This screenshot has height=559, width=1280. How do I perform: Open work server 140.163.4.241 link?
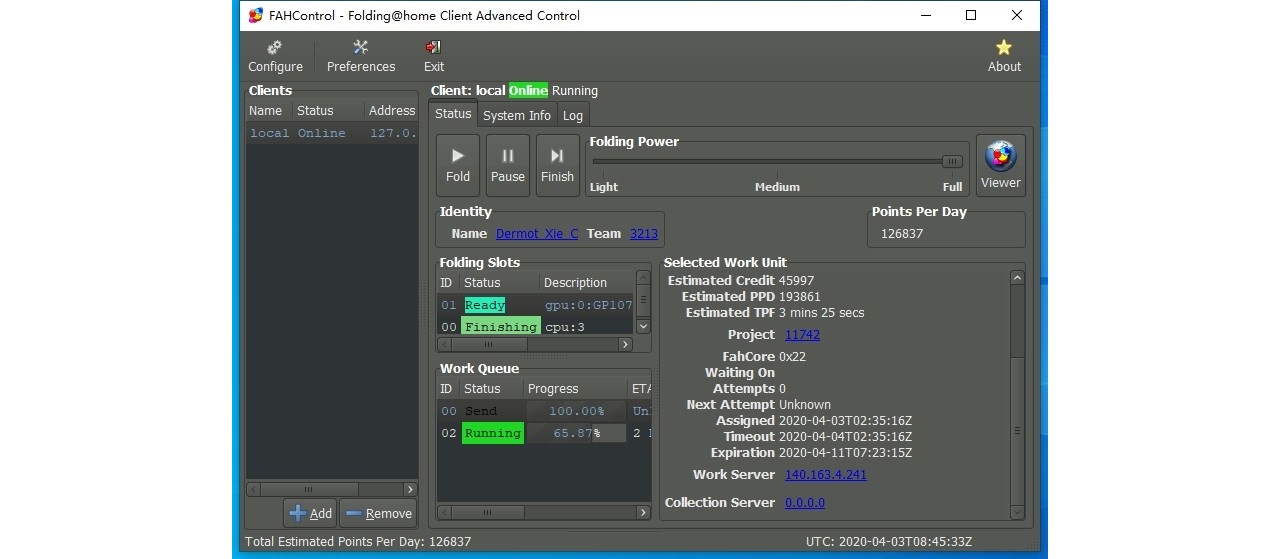(x=826, y=475)
